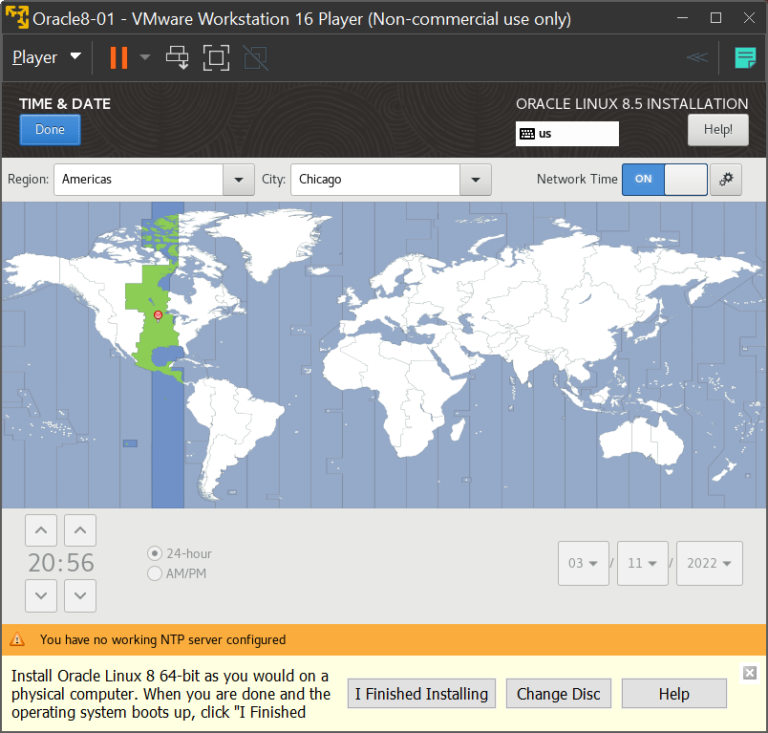Toggle the Network Time switch

(665, 180)
